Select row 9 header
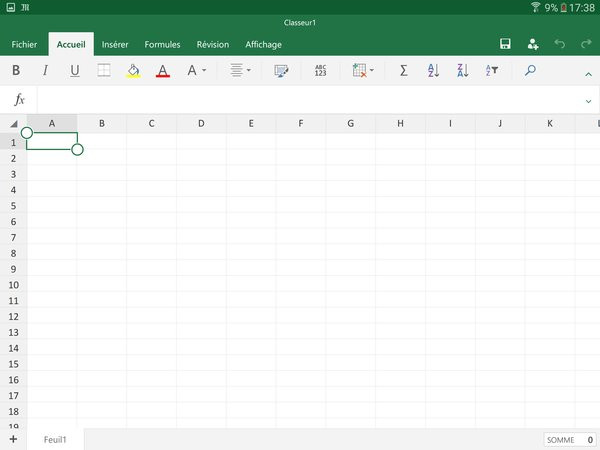Screen dimensions: 600x450 pyautogui.click(x=13, y=269)
